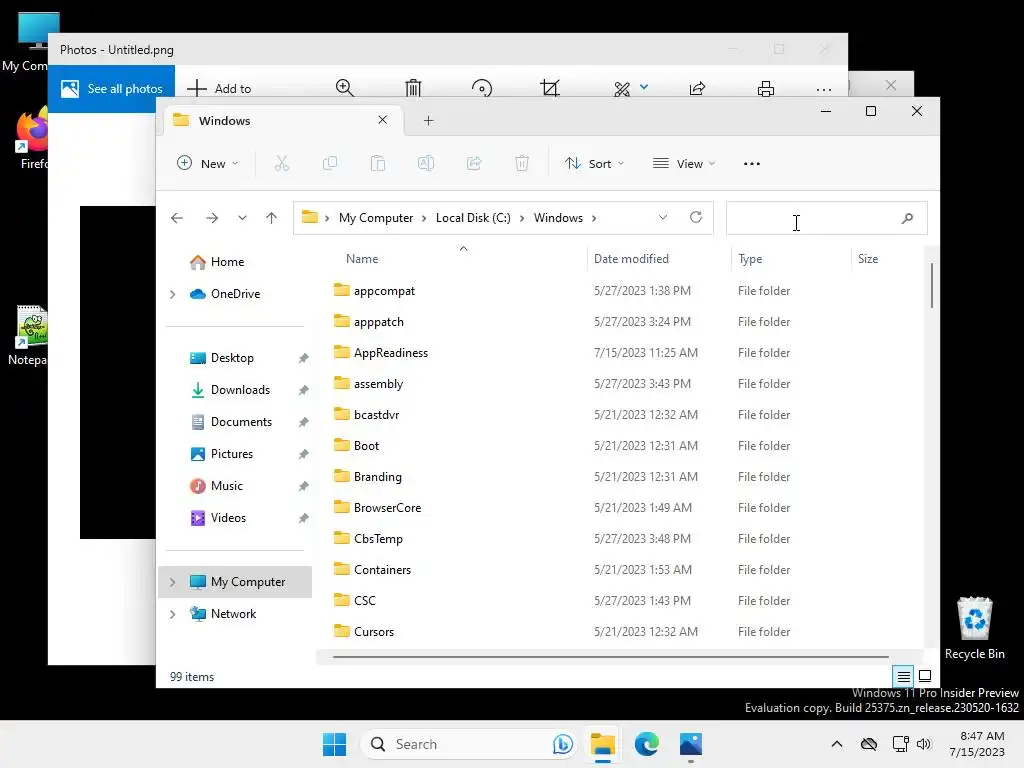
Task: Expand the OneDrive tree node
Action: 172,295
